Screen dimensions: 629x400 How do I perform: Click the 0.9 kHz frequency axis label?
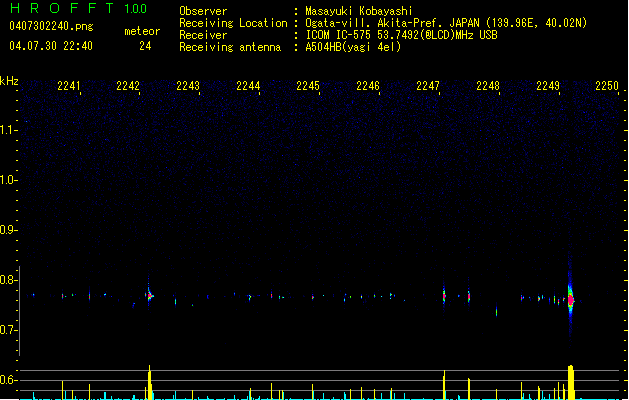tap(8, 230)
